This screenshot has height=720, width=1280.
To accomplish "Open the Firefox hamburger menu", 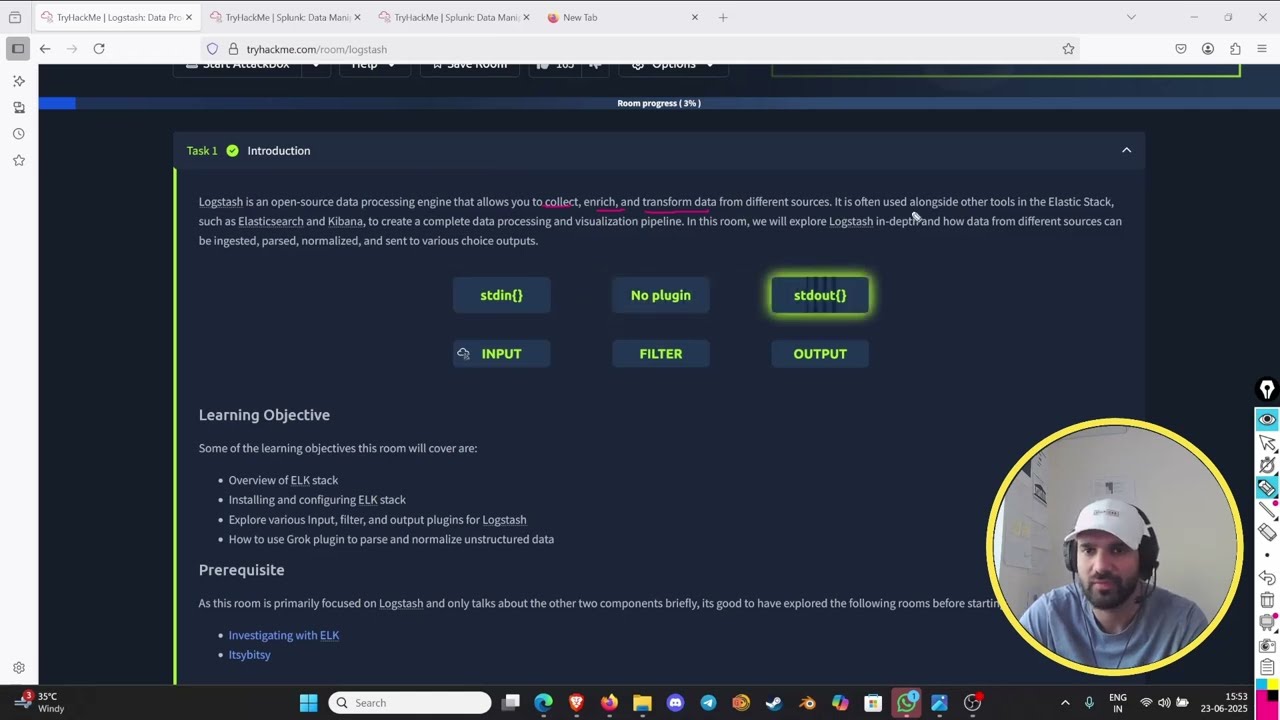I will click(1262, 48).
